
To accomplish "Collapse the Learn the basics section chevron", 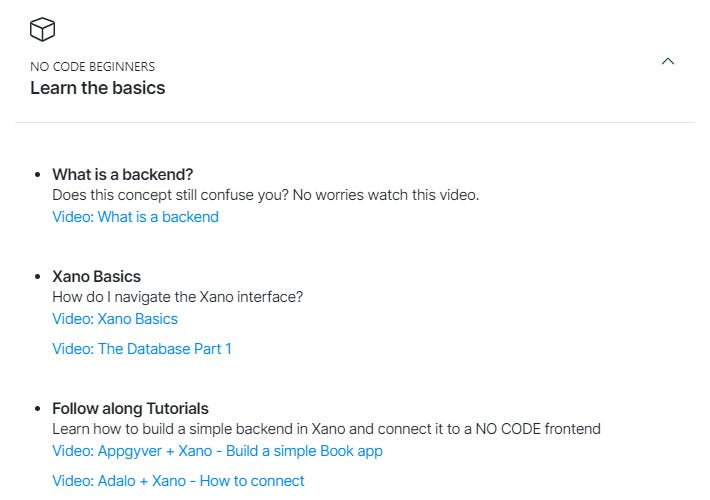I will tap(667, 61).
